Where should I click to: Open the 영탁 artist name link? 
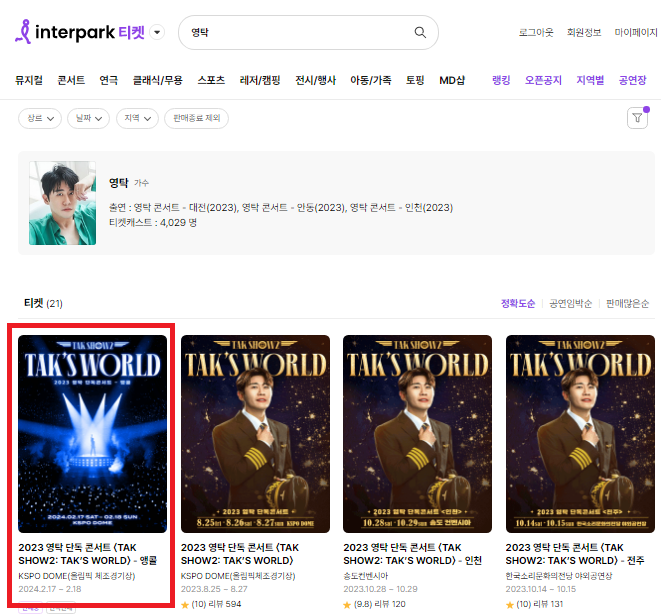pyautogui.click(x=118, y=183)
